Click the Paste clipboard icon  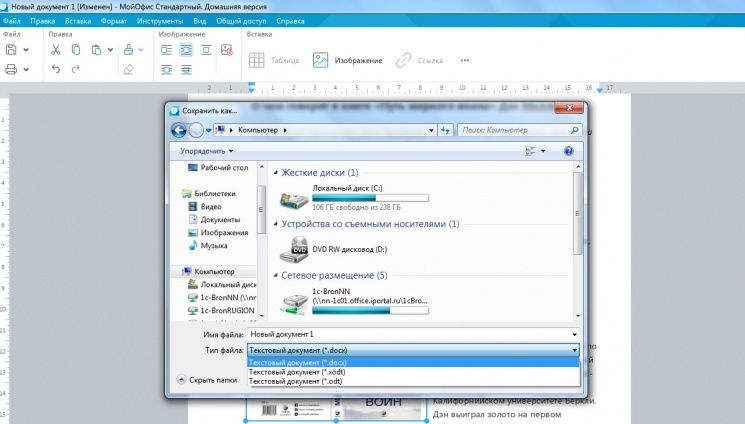96,49
